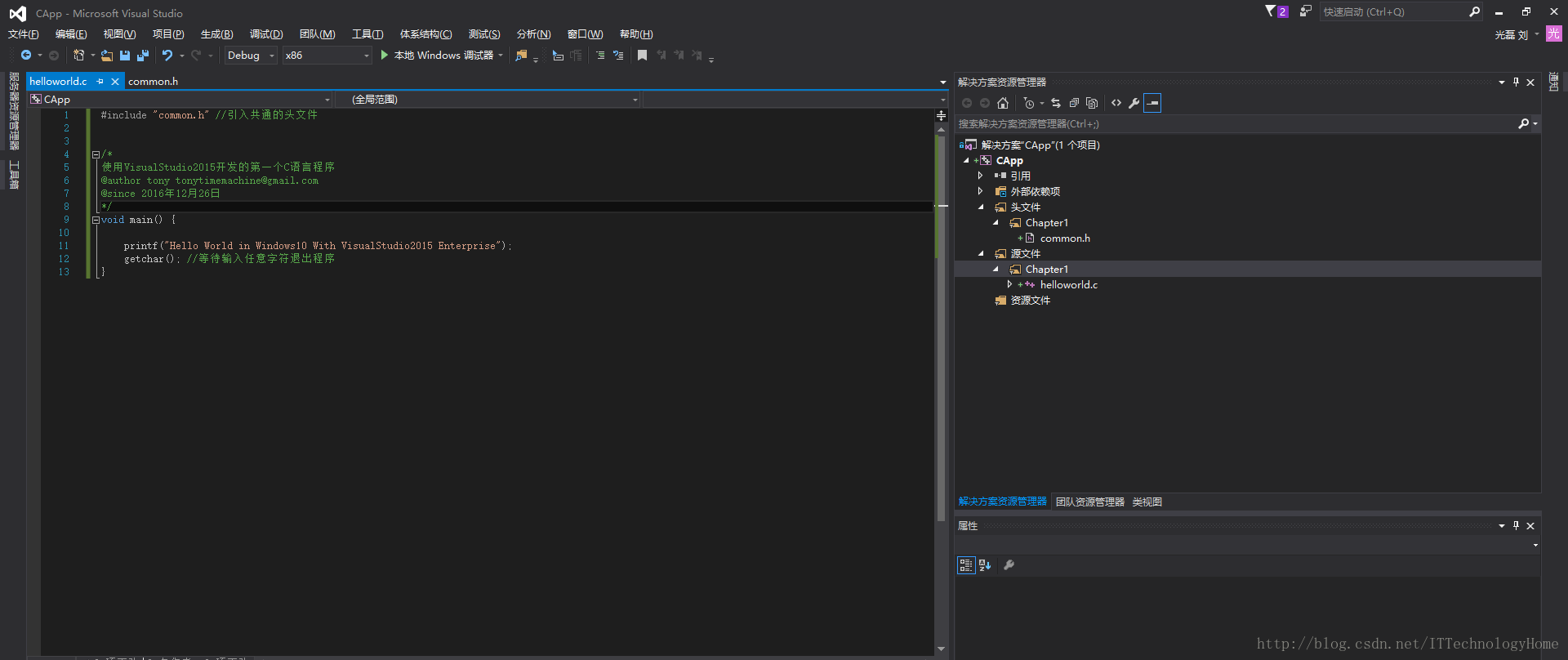Click the pending changes filter clock icon
Image resolution: width=1568 pixels, height=660 pixels.
1029,103
